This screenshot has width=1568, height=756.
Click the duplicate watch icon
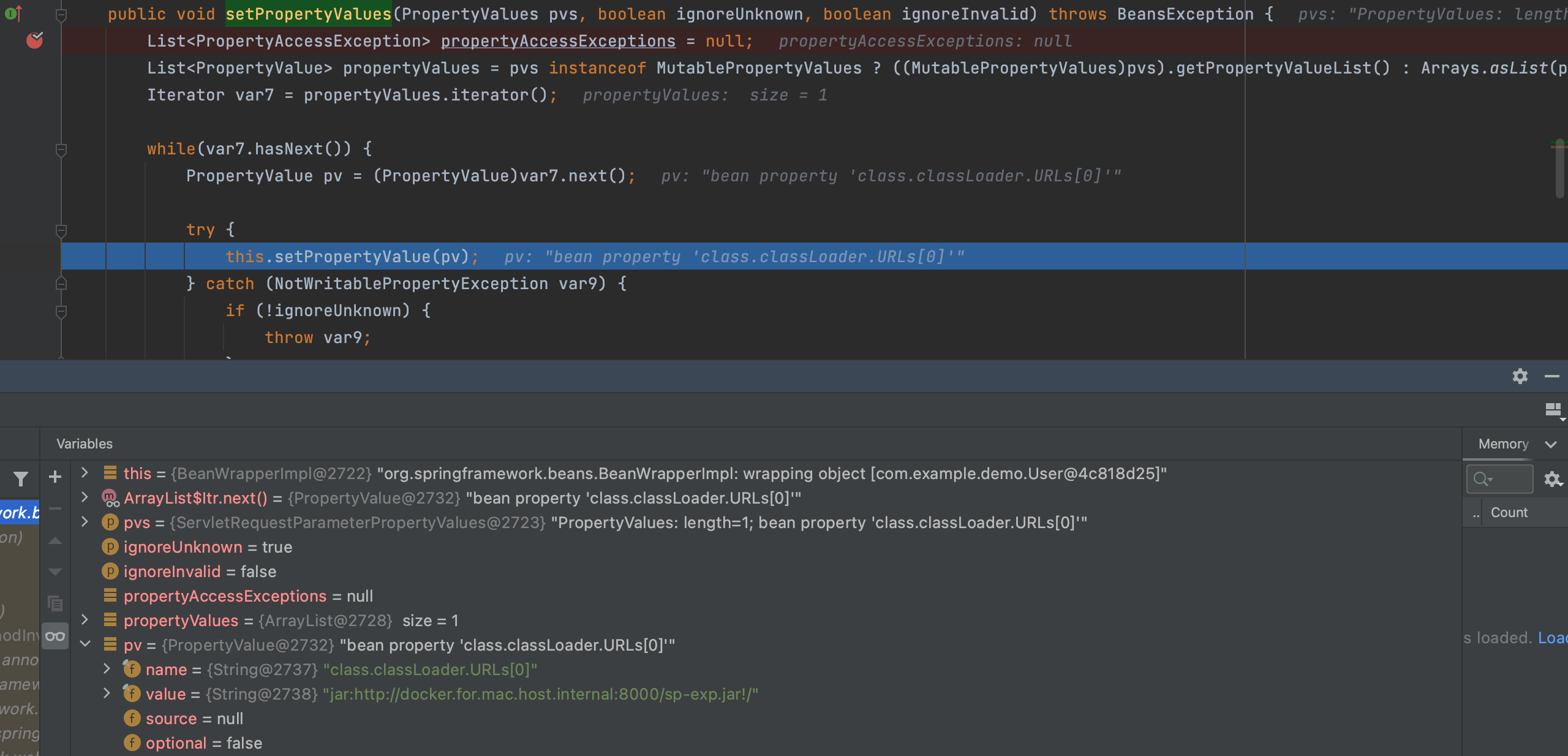(x=55, y=603)
